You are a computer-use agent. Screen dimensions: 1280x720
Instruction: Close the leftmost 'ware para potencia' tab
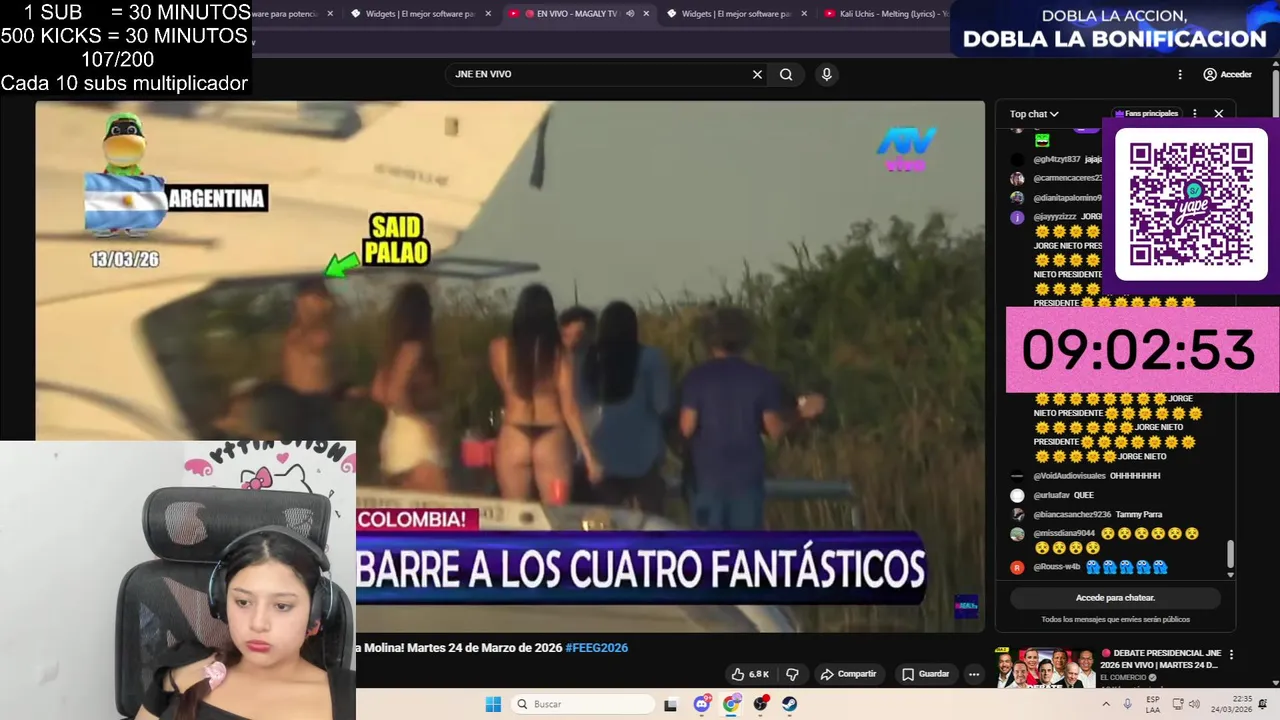click(331, 14)
